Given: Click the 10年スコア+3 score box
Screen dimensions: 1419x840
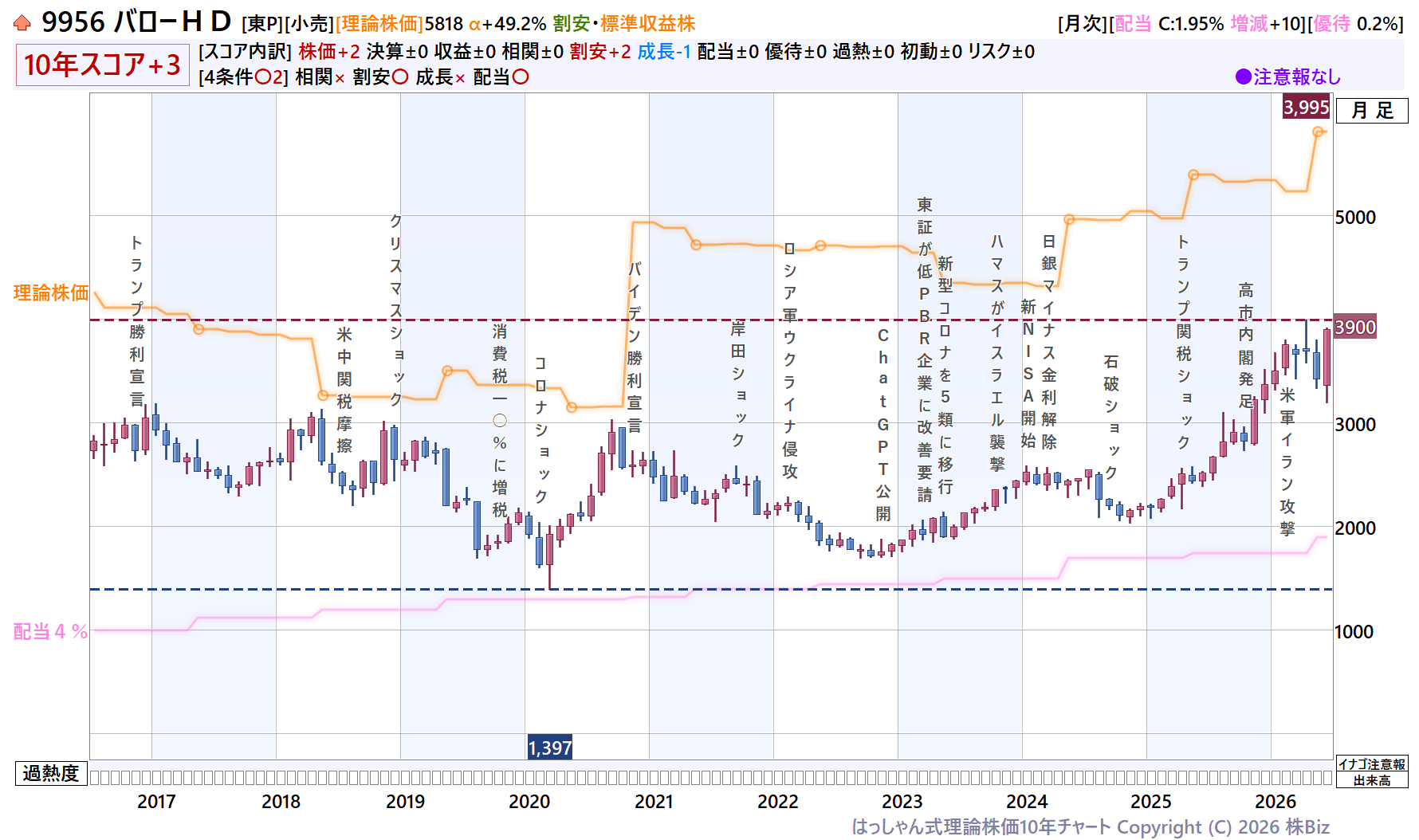Looking at the screenshot, I should coord(102,65).
